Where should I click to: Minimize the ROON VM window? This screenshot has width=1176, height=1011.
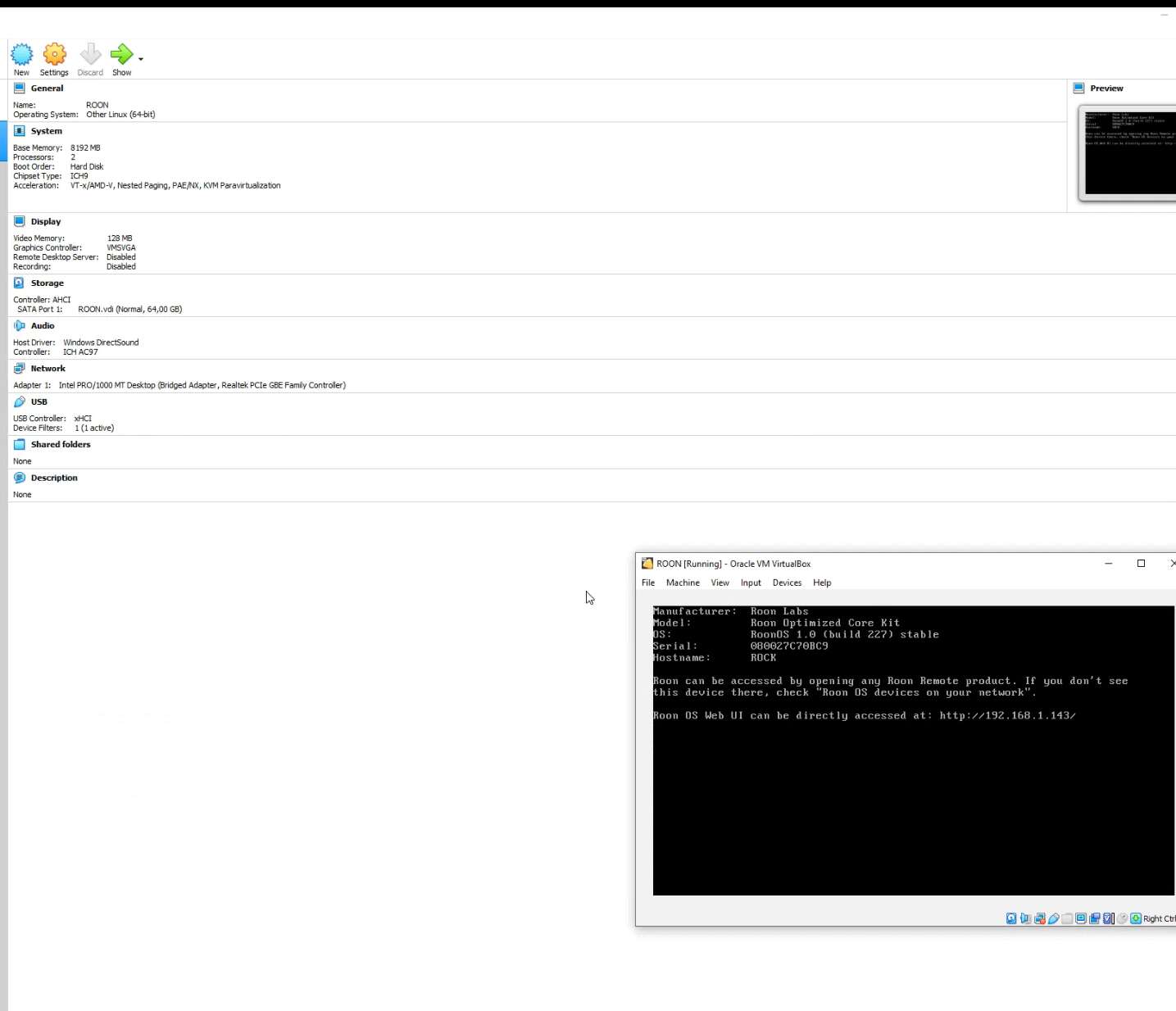(1109, 563)
